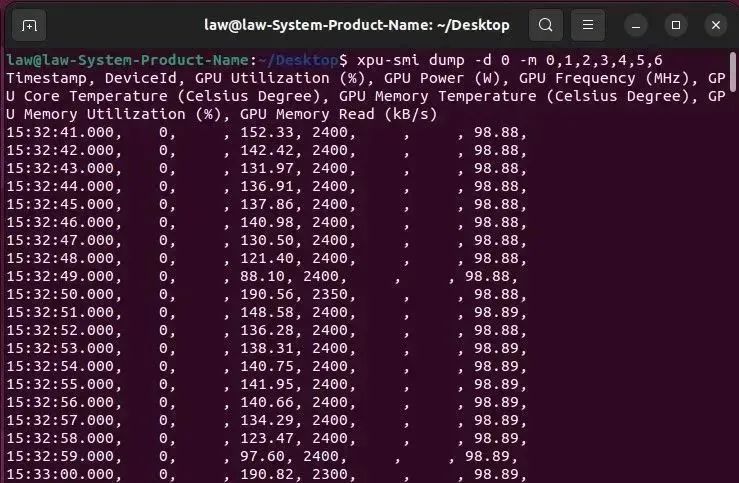Click power value 152.33
739x483 pixels.
coord(267,132)
